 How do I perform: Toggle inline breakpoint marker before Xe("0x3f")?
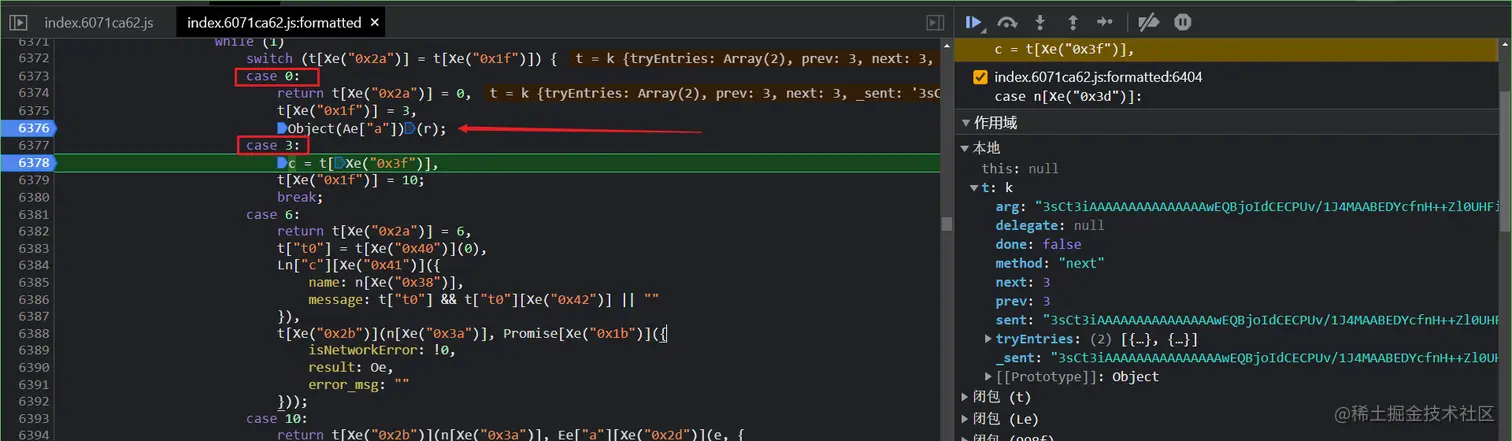(339, 163)
